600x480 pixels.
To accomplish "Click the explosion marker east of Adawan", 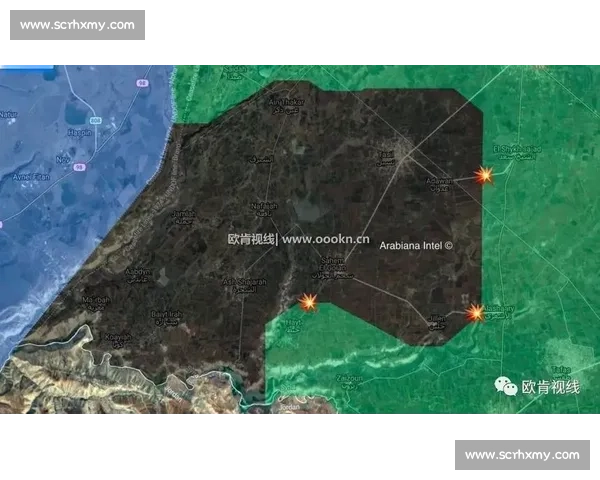I will [484, 176].
